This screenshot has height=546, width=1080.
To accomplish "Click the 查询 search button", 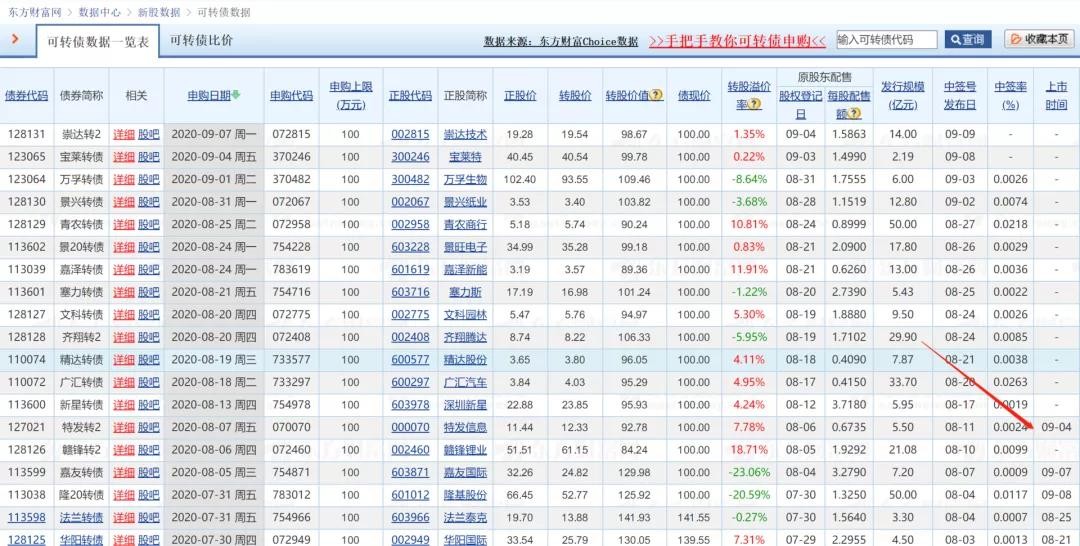I will coord(968,40).
